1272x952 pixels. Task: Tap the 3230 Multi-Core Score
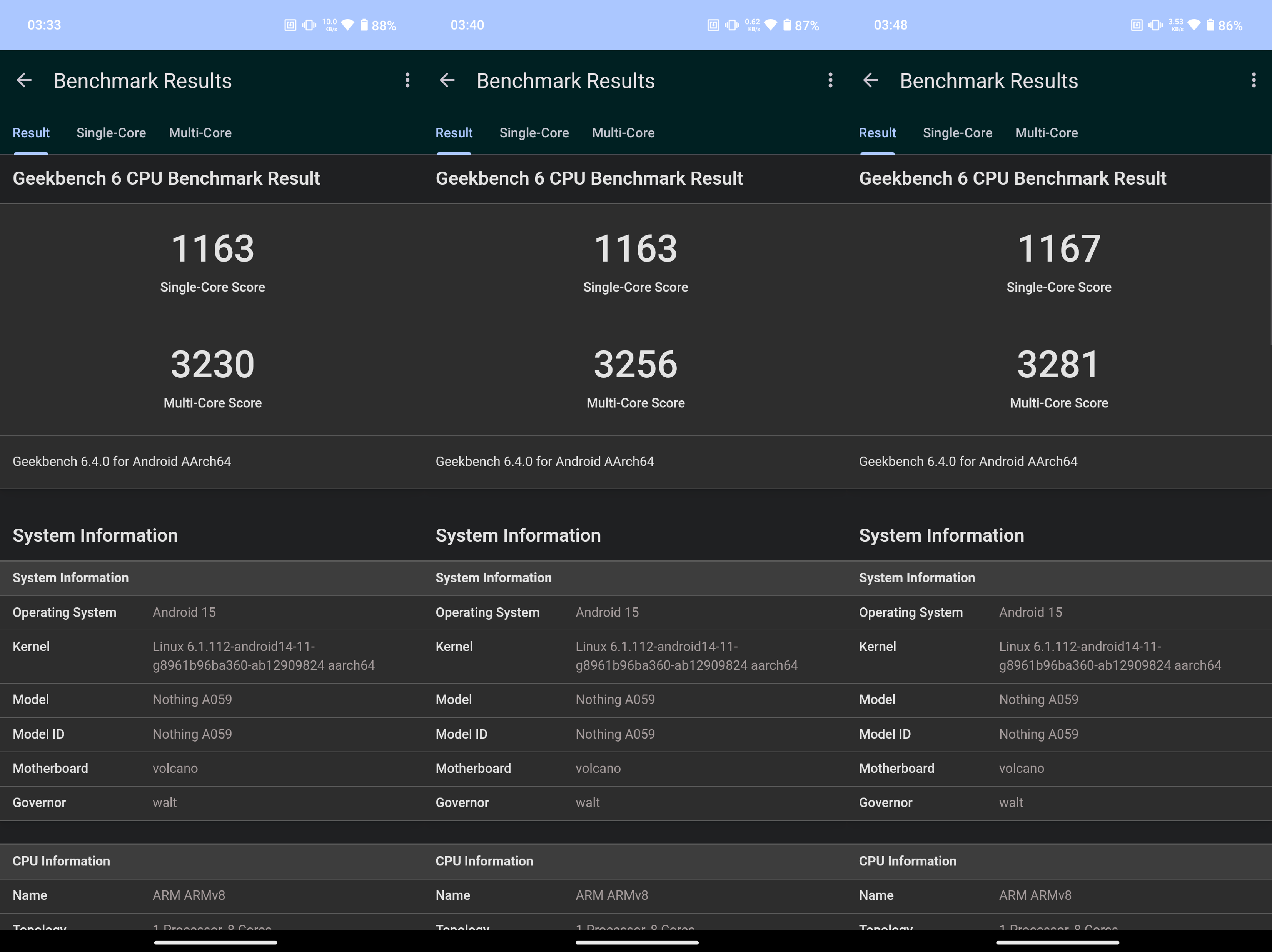click(x=212, y=365)
